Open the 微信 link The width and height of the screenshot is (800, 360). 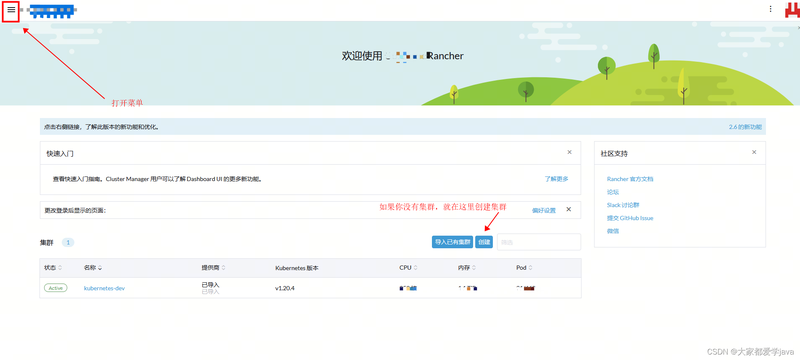coord(613,231)
